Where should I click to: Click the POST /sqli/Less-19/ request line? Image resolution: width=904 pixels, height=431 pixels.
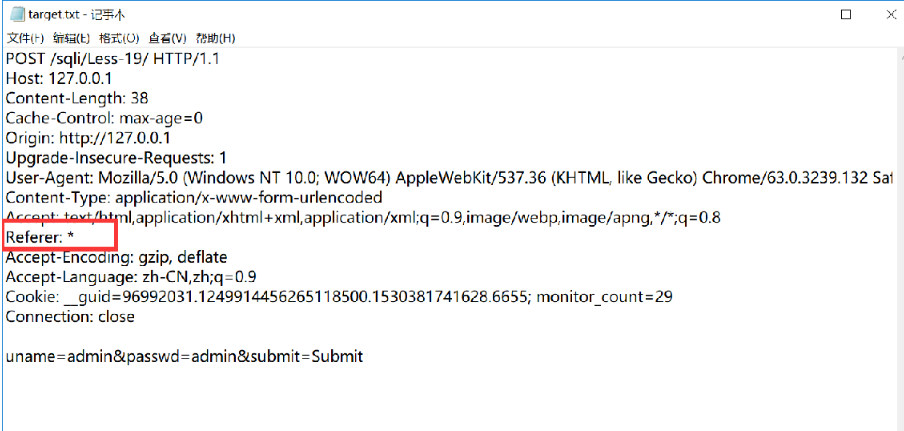[112, 59]
